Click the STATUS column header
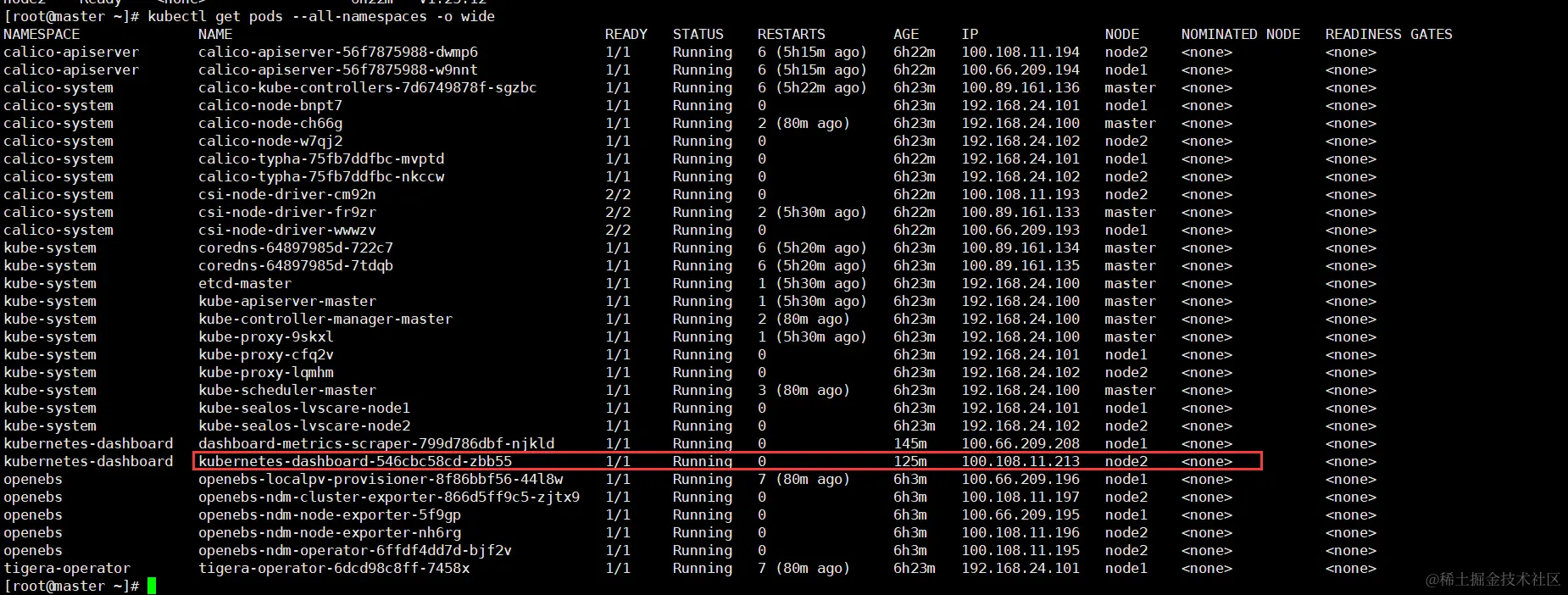1568x595 pixels. coord(698,34)
